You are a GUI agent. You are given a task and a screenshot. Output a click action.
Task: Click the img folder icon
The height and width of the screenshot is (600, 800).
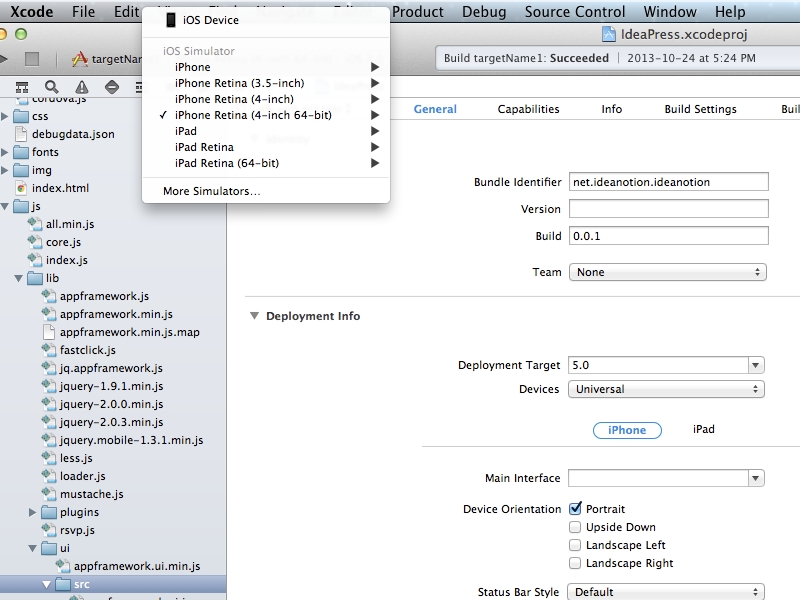(21, 170)
